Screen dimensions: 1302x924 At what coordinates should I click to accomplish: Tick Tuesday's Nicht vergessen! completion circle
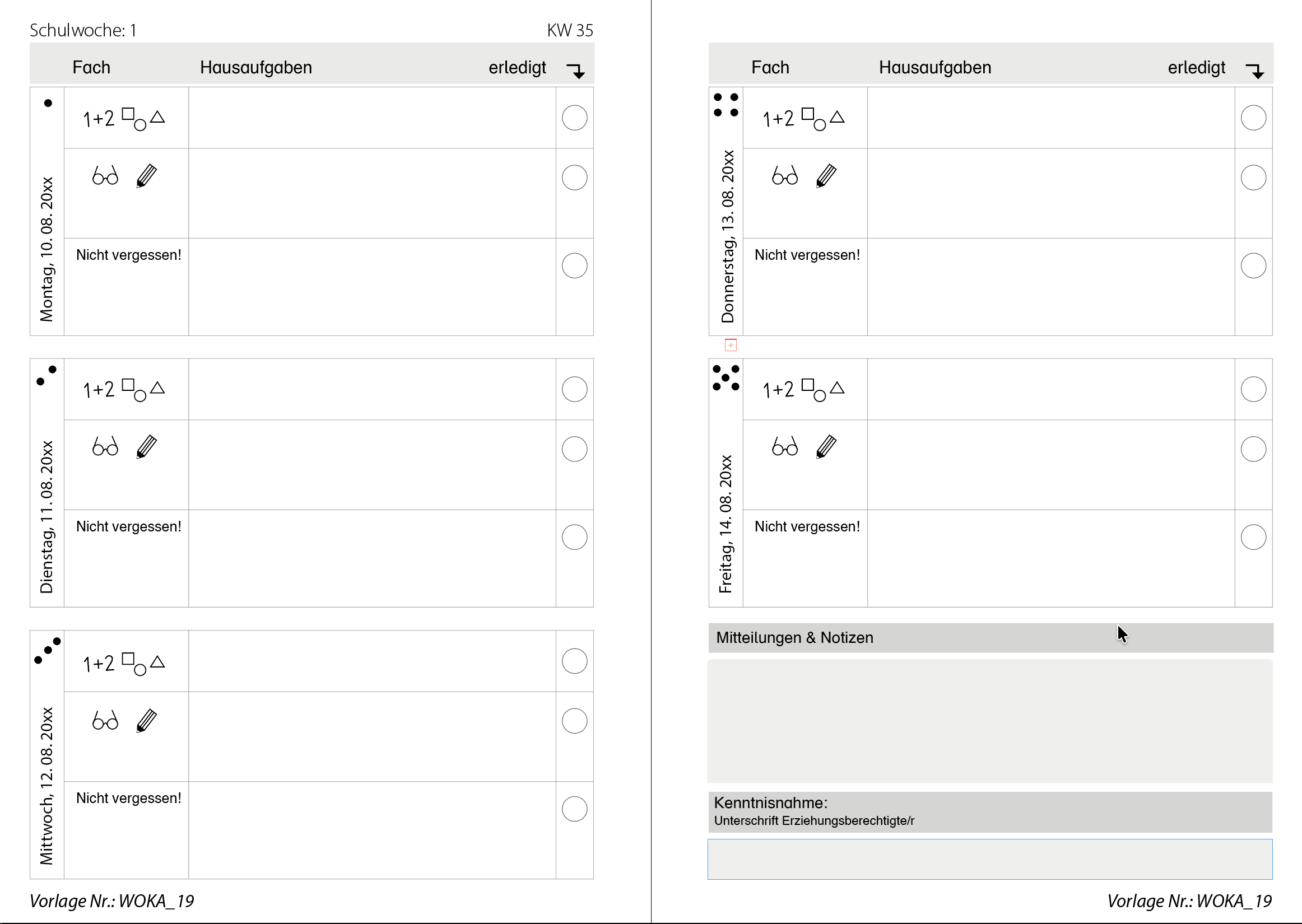point(574,537)
